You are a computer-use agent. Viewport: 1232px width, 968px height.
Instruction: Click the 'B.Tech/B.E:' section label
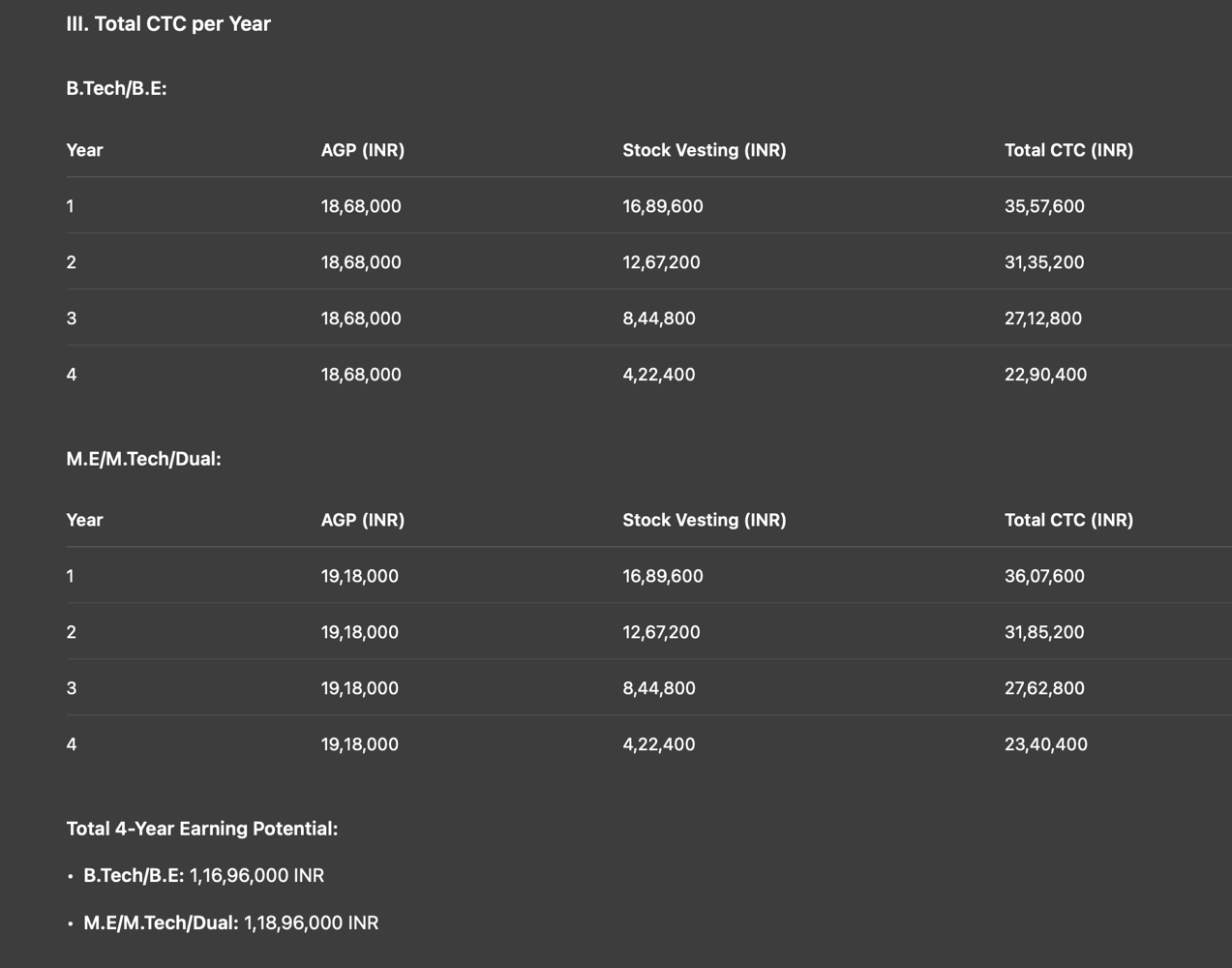coord(116,88)
